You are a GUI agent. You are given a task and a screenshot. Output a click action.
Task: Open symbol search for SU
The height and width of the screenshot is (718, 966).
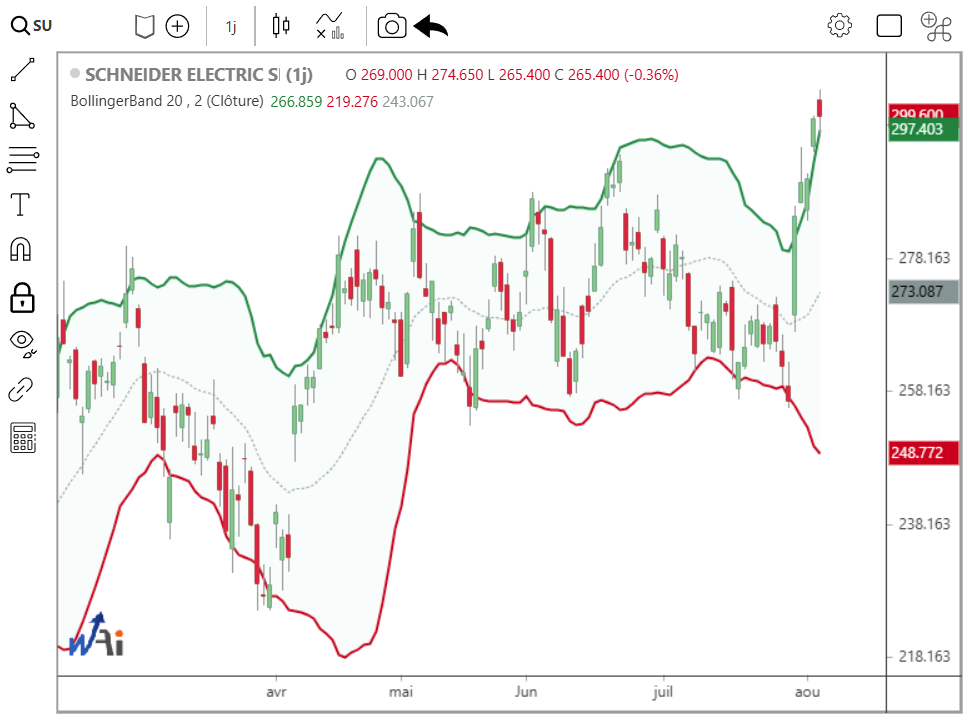pos(31,26)
